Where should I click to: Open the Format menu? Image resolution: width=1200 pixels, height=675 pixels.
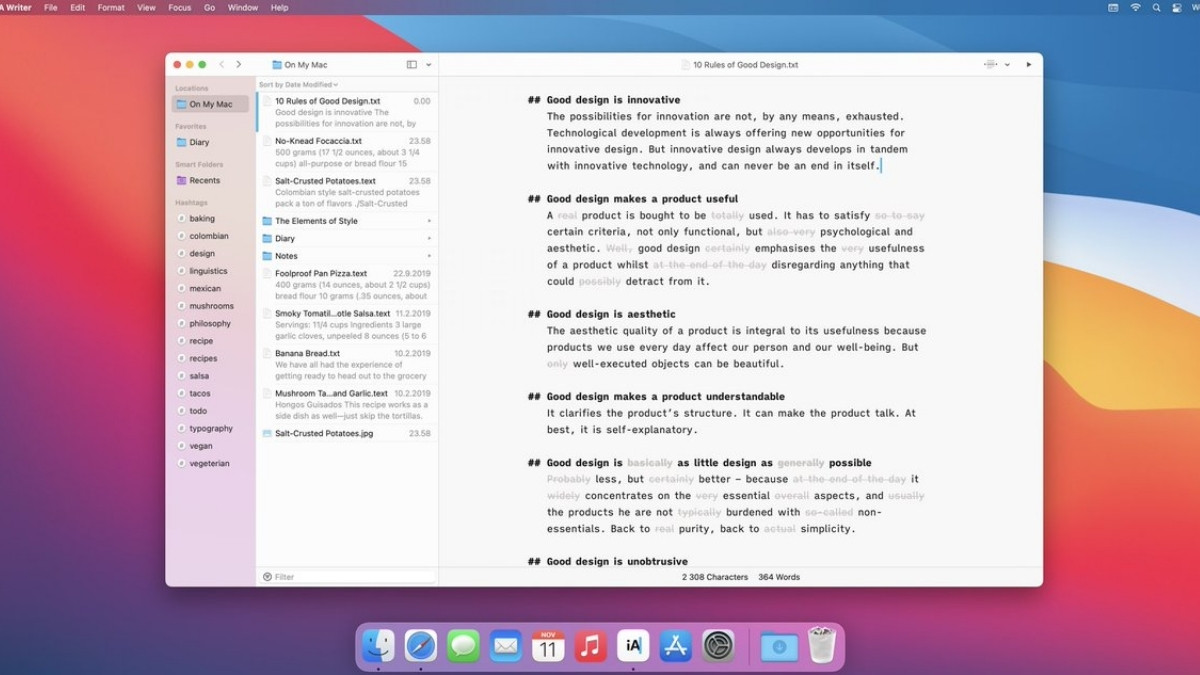(x=110, y=7)
